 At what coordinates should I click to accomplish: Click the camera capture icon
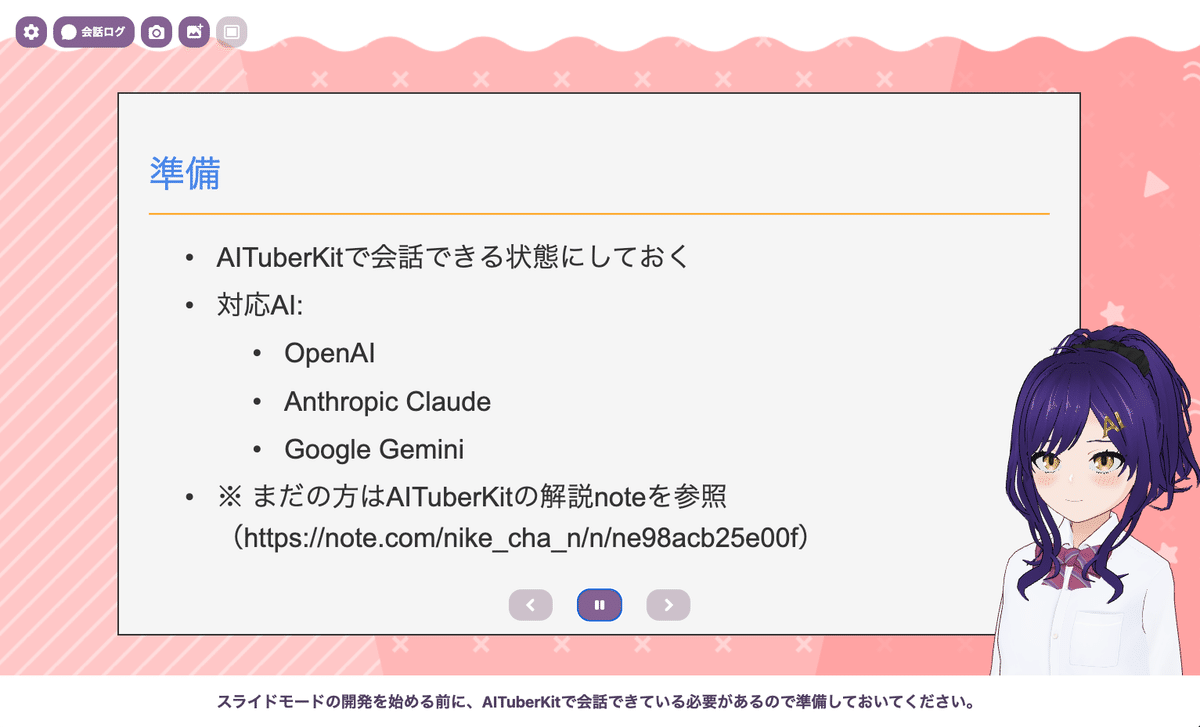click(x=157, y=32)
